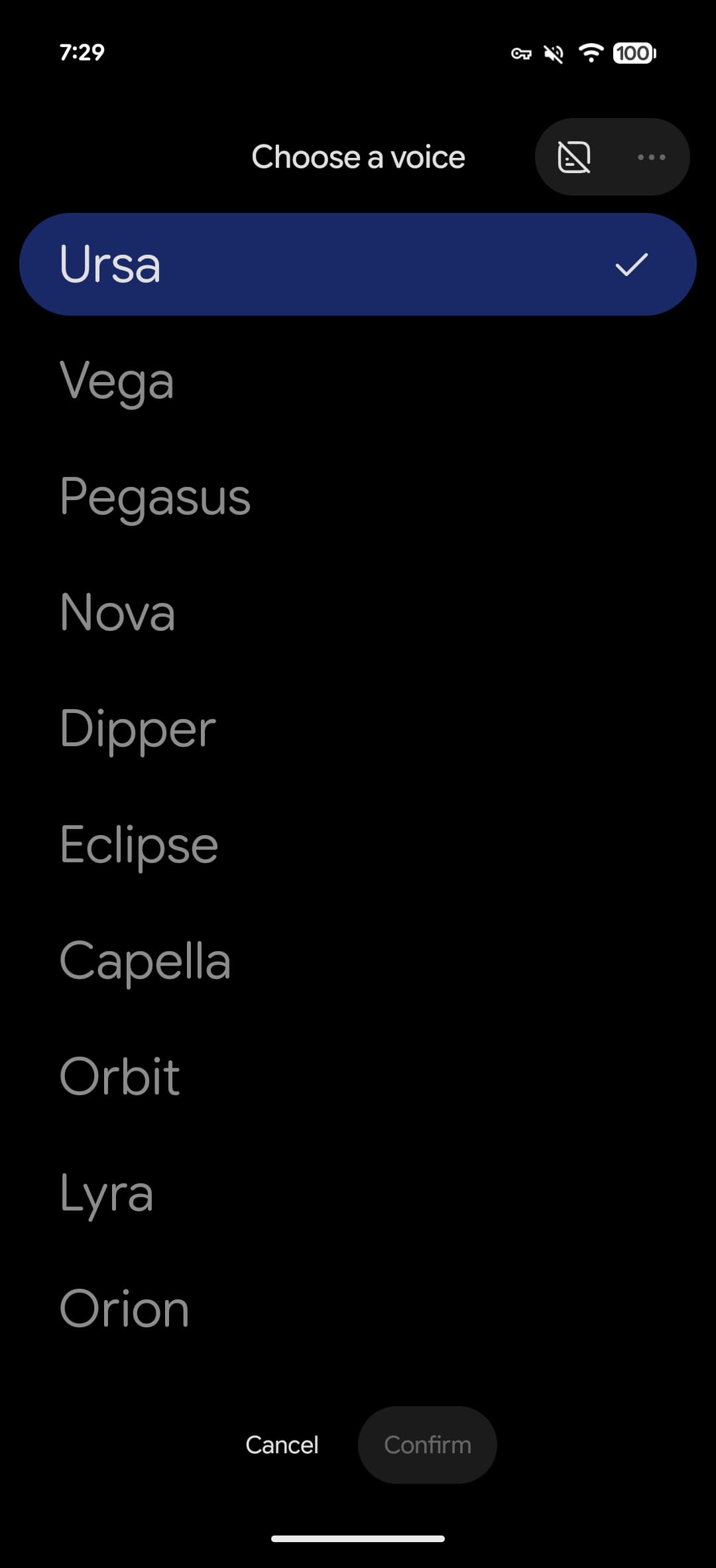Select the Capella voice
This screenshot has width=716, height=1568.
(x=358, y=961)
